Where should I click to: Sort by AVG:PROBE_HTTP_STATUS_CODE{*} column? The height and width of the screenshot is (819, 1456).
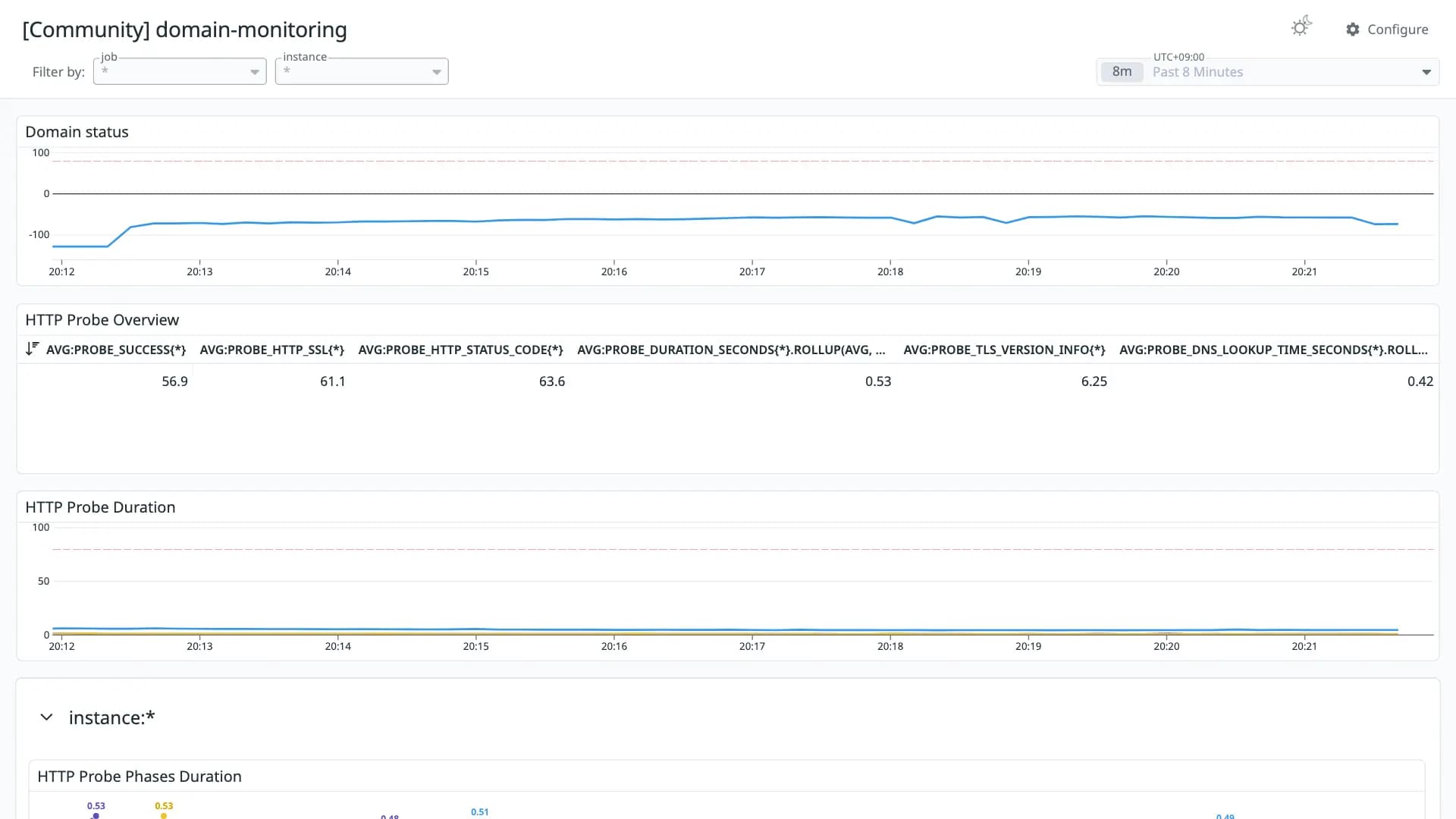click(460, 350)
